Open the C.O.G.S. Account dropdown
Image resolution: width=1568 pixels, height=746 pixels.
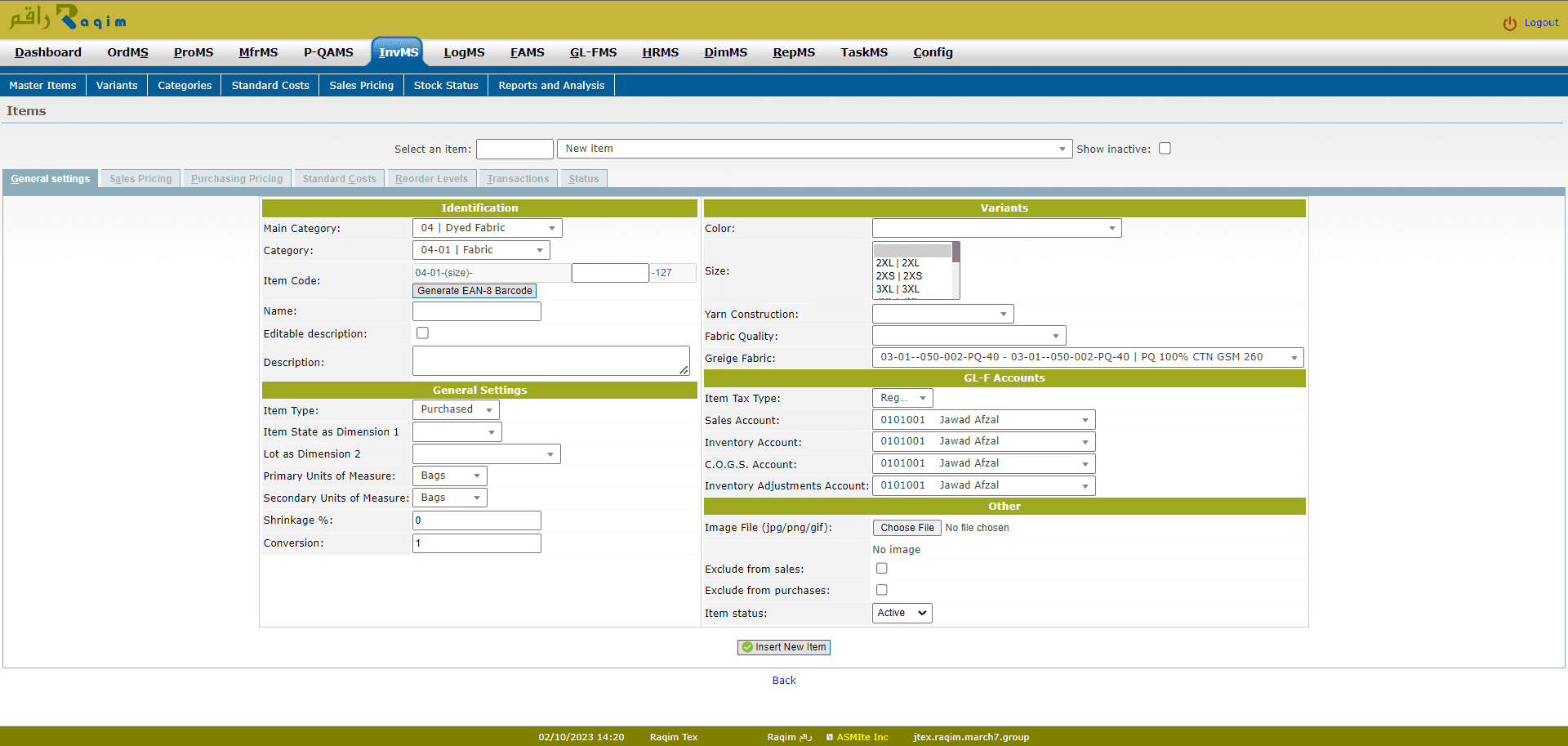pos(983,463)
